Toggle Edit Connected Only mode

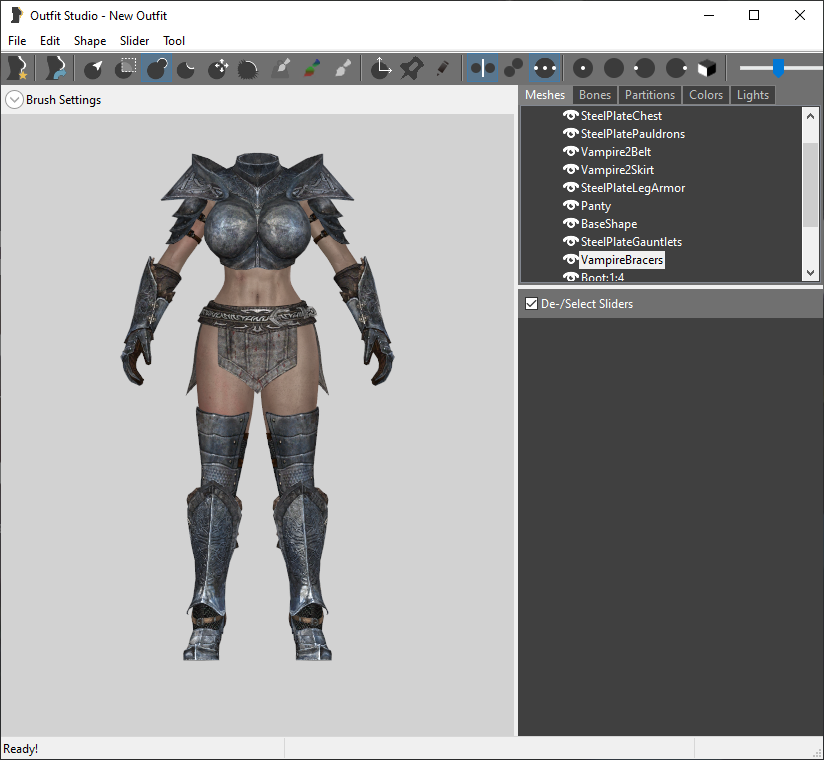[513, 68]
